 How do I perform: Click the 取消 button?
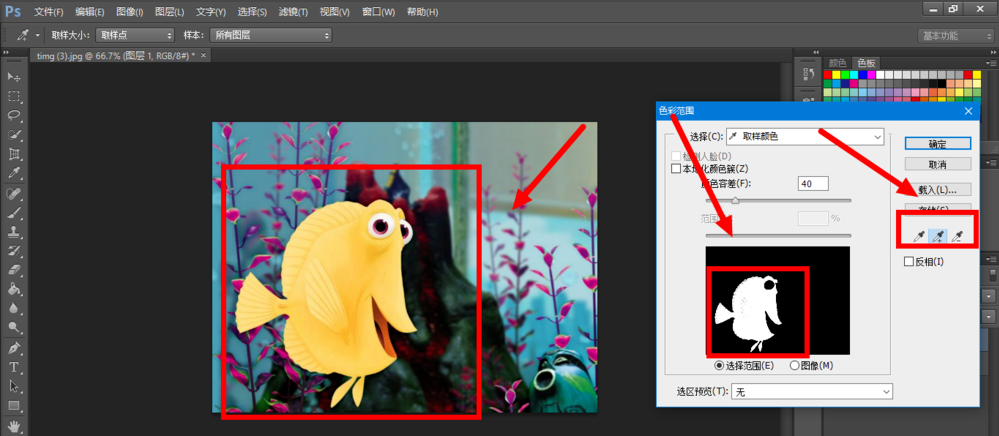click(938, 164)
